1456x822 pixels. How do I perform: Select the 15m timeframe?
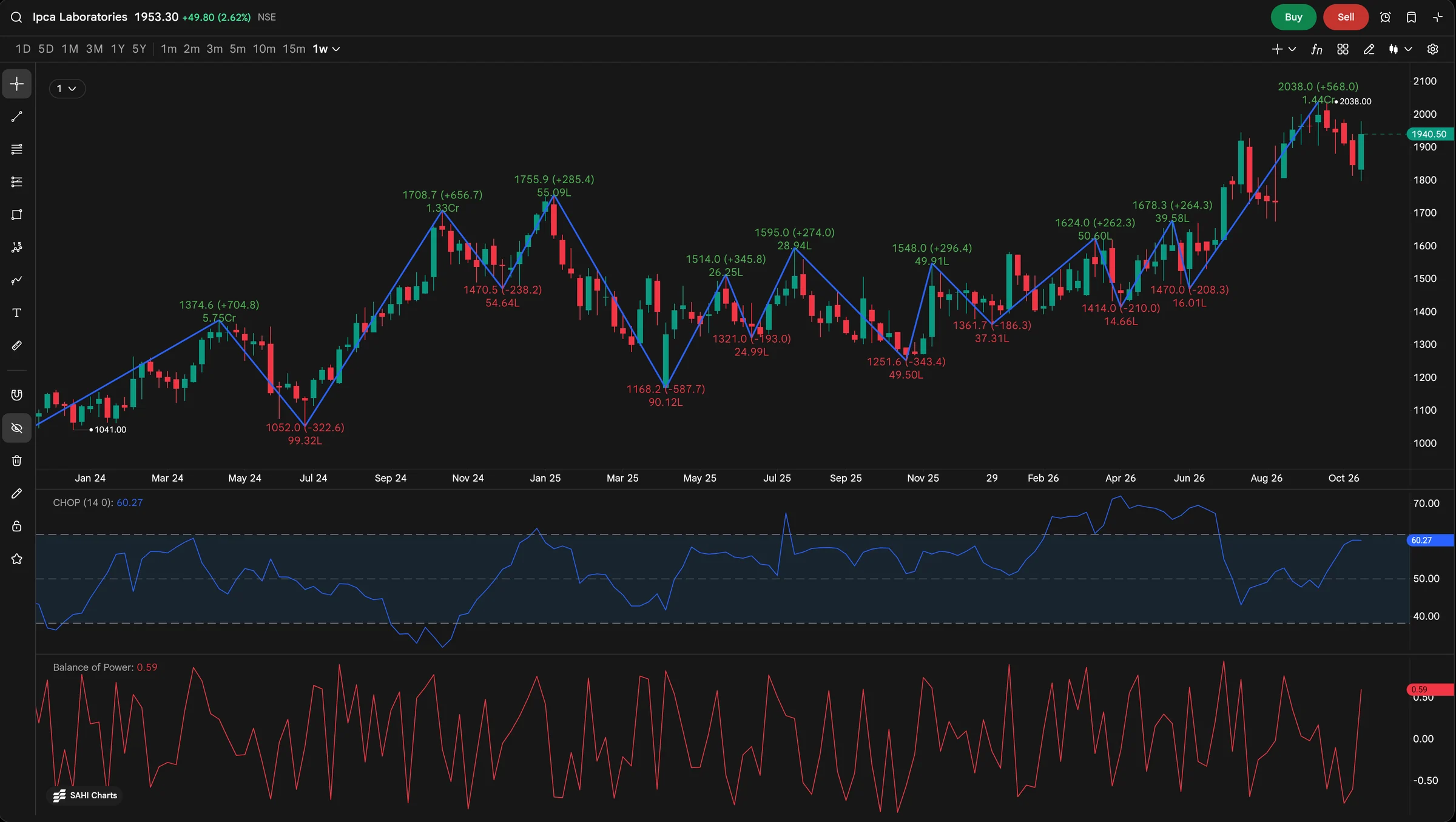coord(294,49)
